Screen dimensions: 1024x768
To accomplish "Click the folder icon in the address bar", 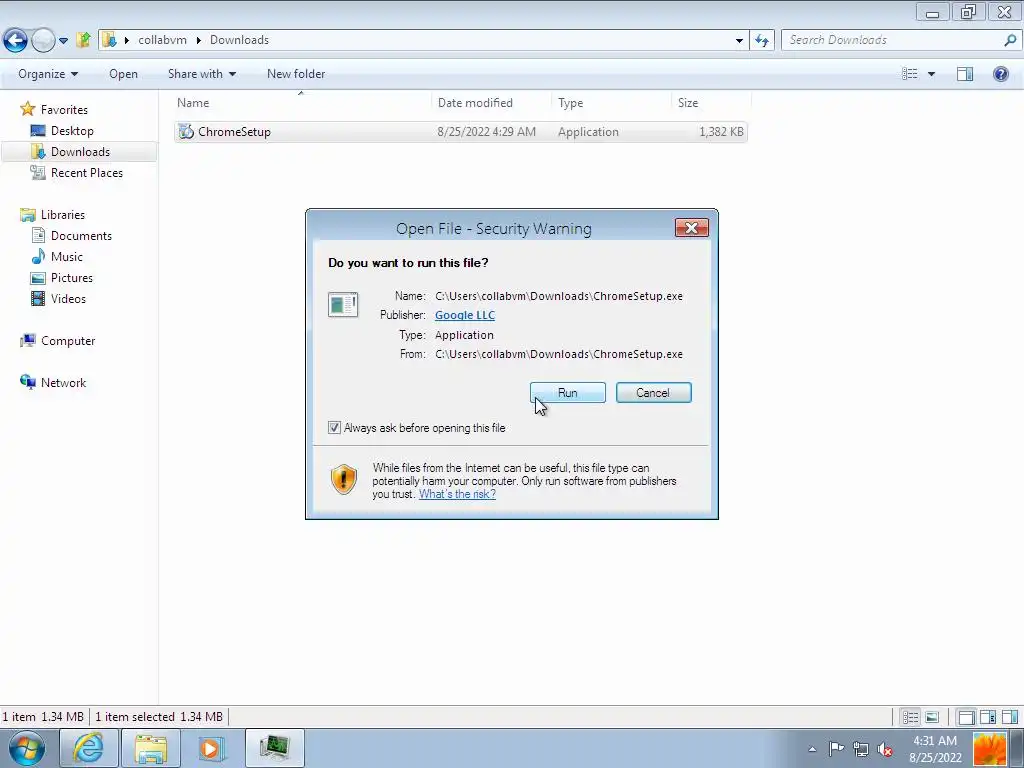I will coord(109,40).
